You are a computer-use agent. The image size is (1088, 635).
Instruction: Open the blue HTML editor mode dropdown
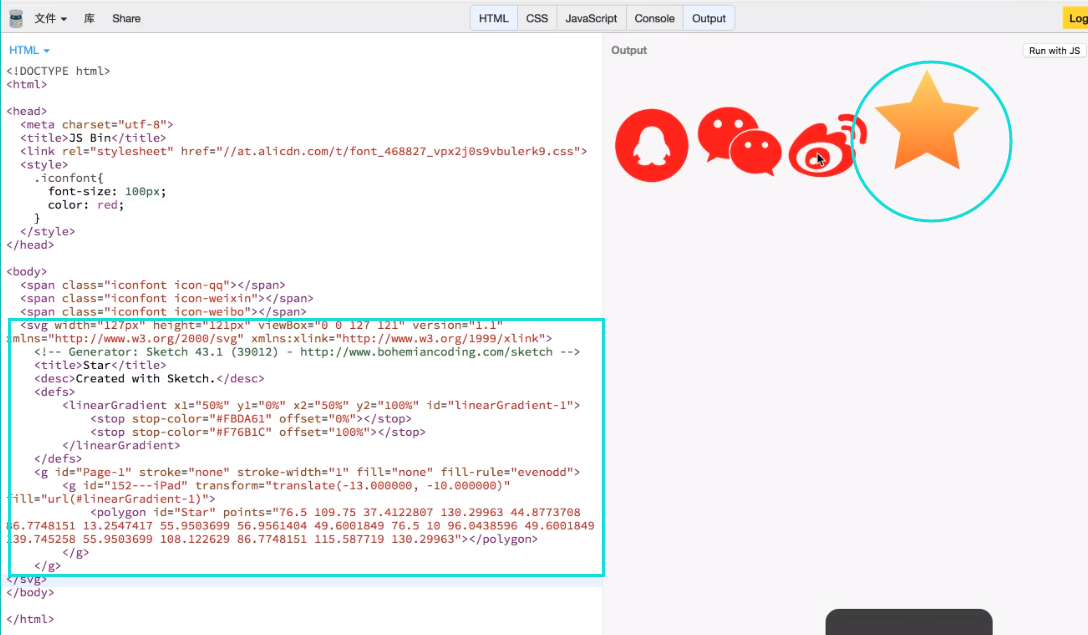click(x=29, y=49)
